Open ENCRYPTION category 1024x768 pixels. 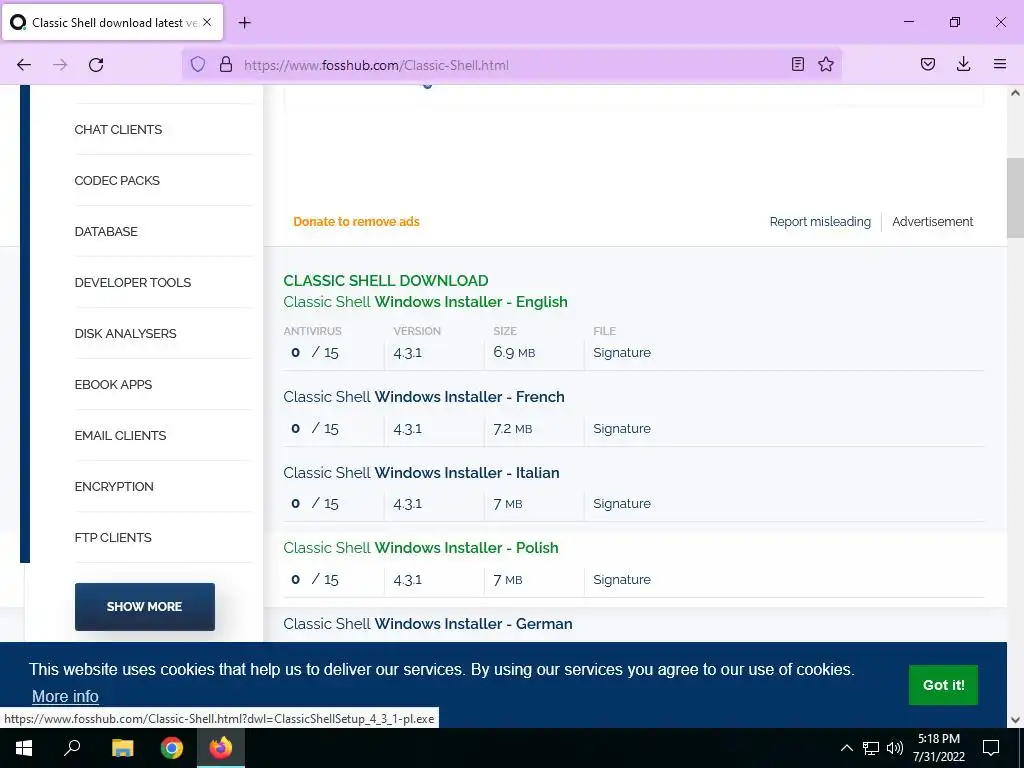[x=114, y=486]
